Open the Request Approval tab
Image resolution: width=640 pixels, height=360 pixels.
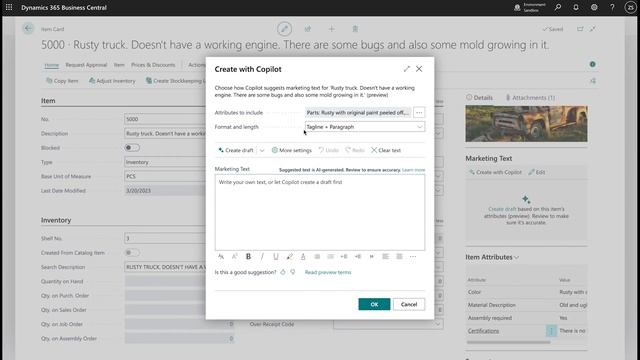pyautogui.click(x=86, y=65)
